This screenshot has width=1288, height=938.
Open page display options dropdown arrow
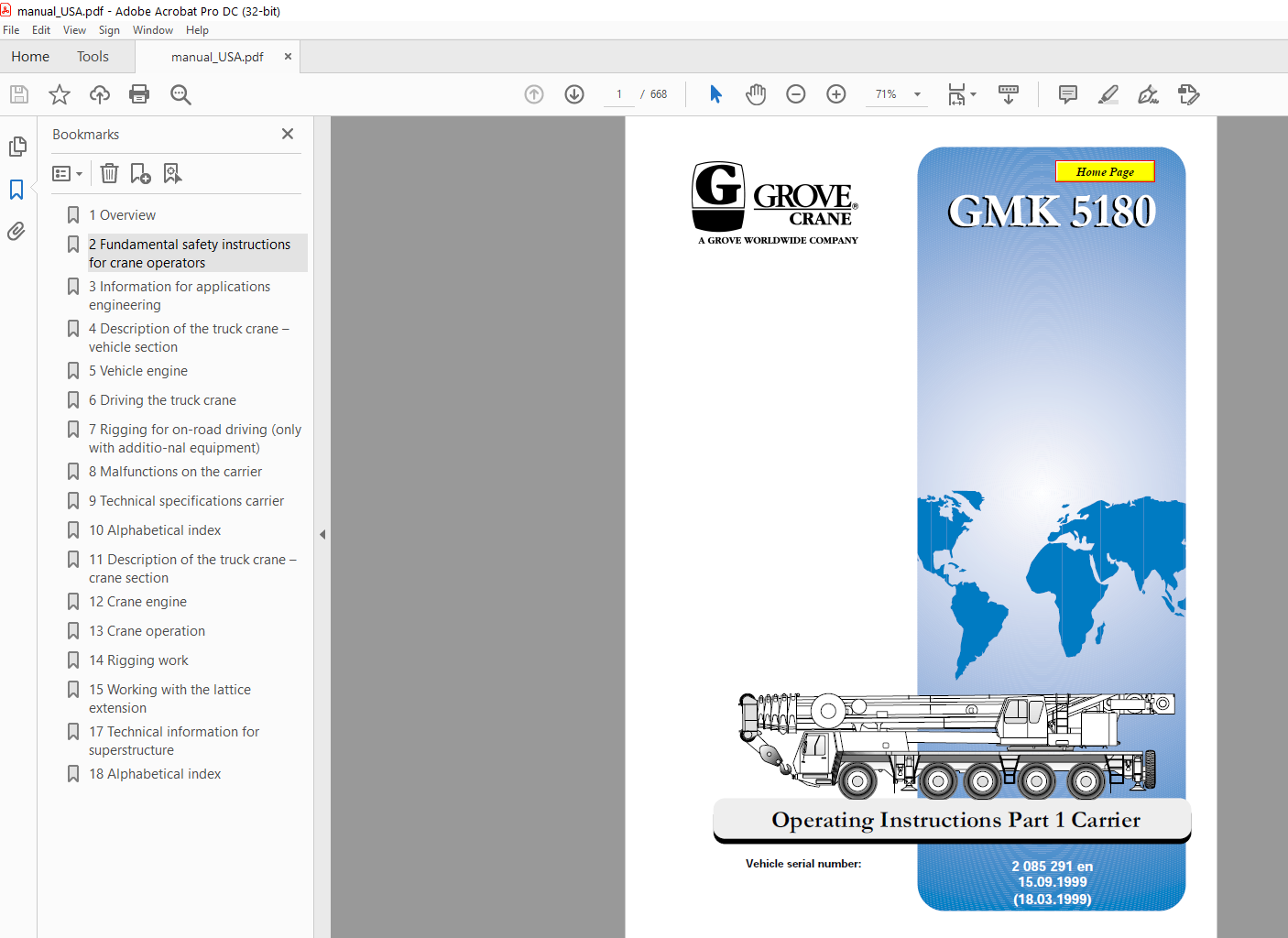[973, 94]
